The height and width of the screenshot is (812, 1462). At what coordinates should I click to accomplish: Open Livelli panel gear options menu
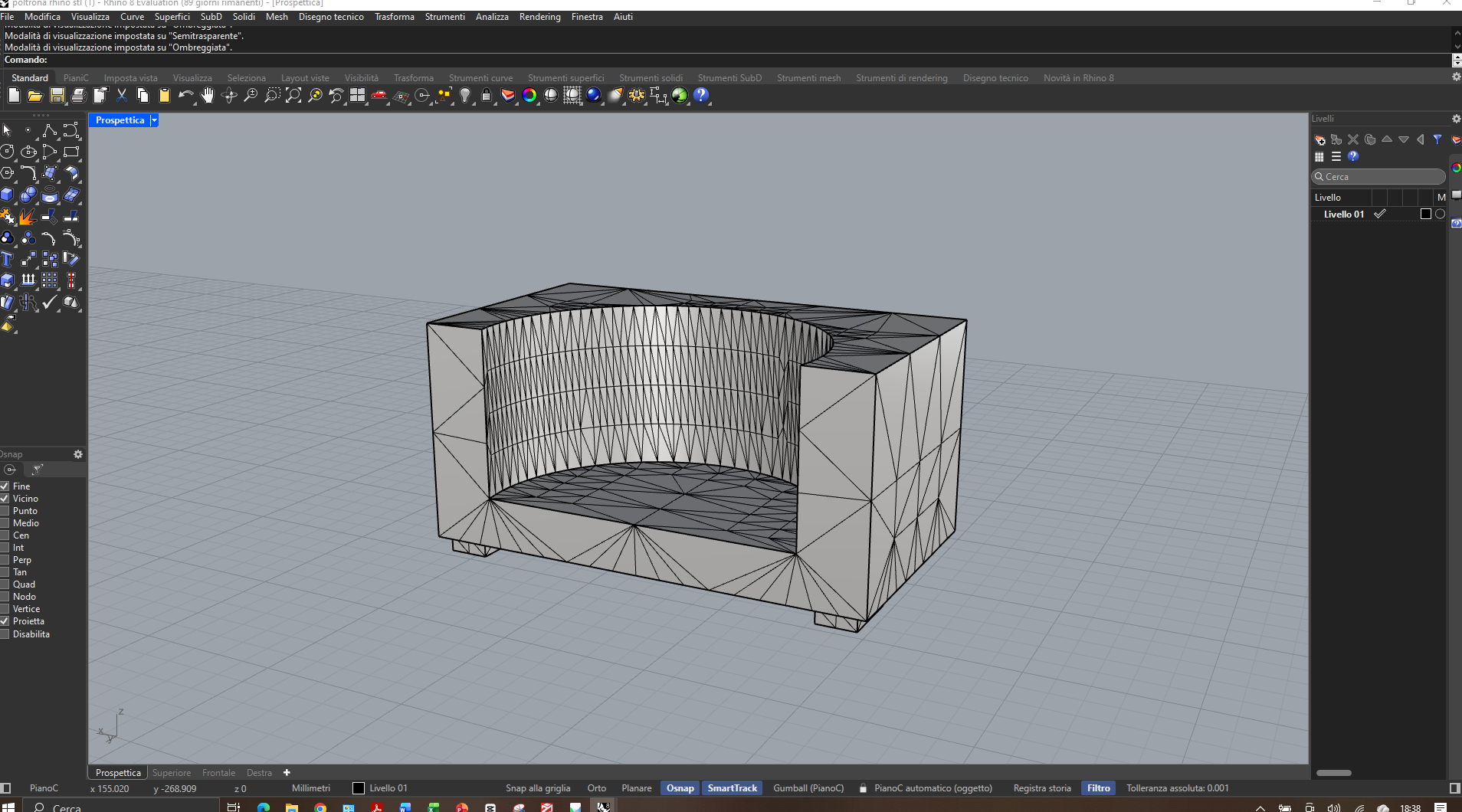[x=1456, y=119]
